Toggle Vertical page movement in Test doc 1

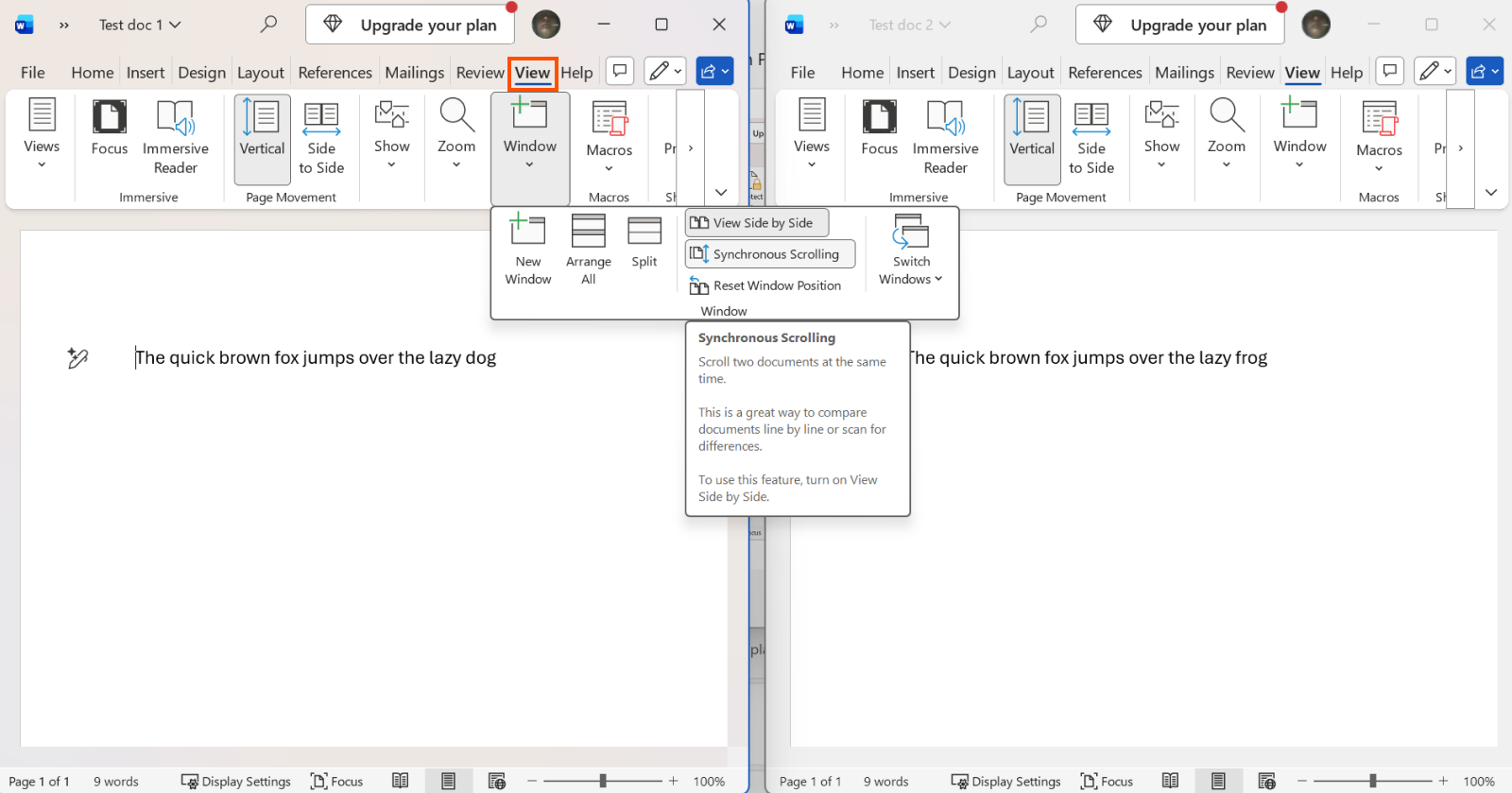(262, 139)
